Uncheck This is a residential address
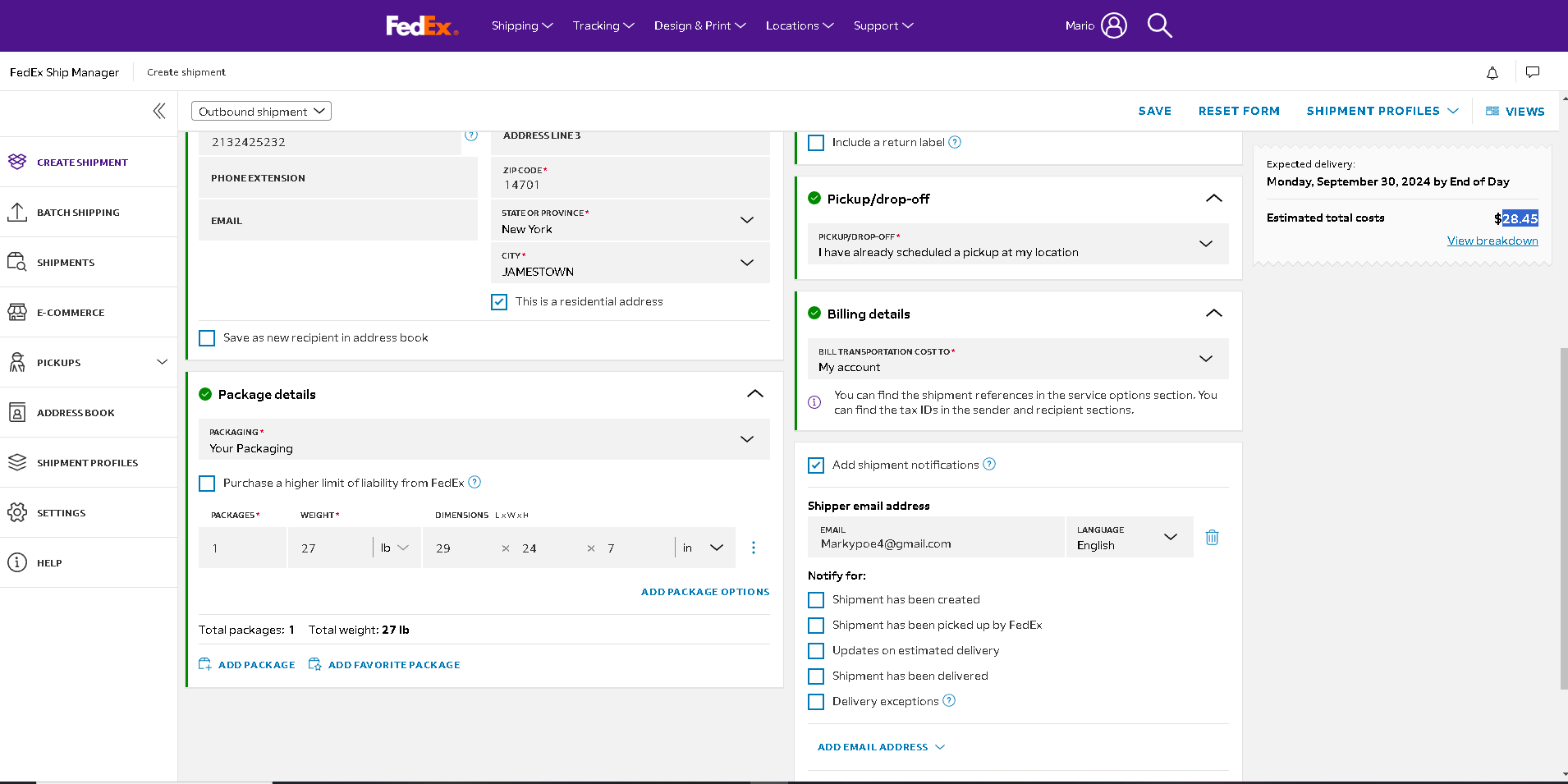 499,302
